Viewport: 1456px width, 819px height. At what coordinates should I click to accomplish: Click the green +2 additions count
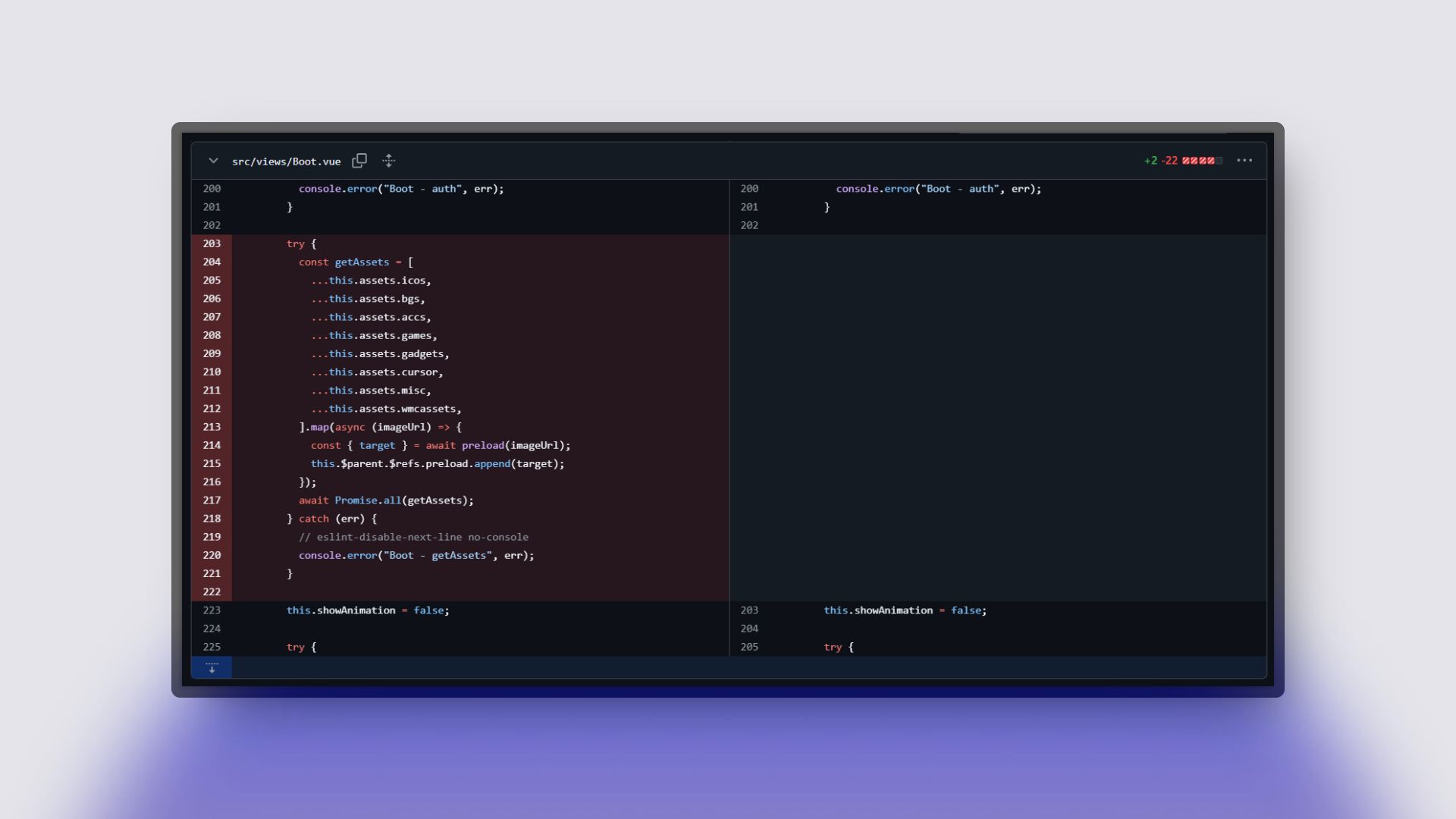[x=1150, y=161]
